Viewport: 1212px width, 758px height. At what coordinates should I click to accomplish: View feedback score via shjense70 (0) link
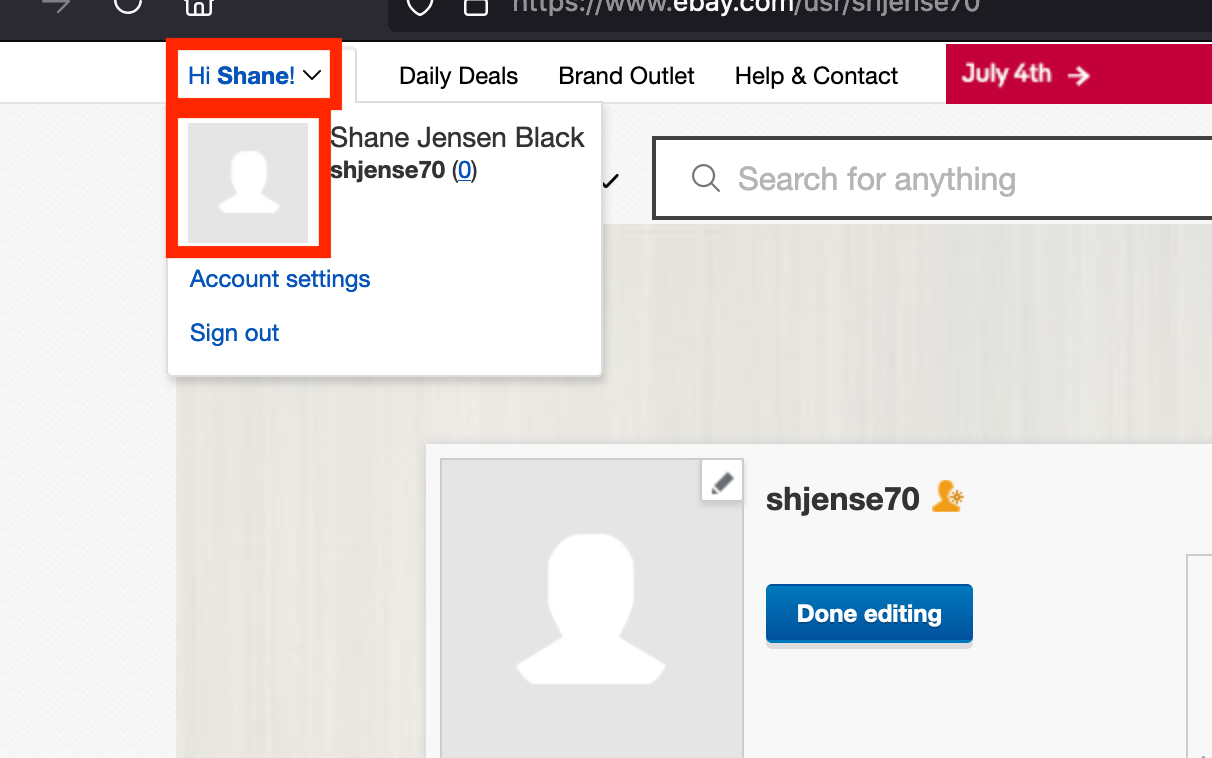464,170
